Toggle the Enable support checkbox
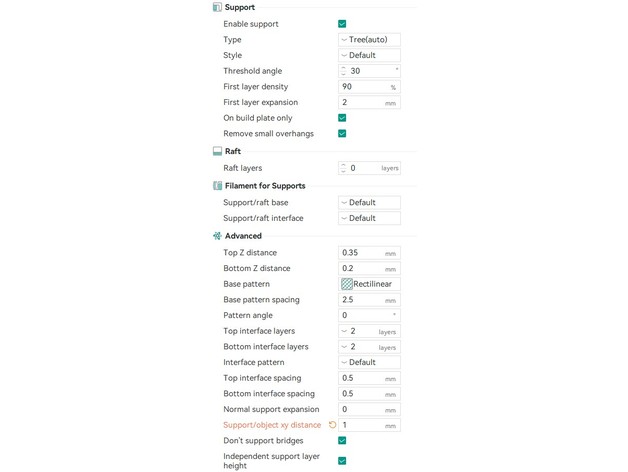628x472 pixels. click(x=342, y=24)
